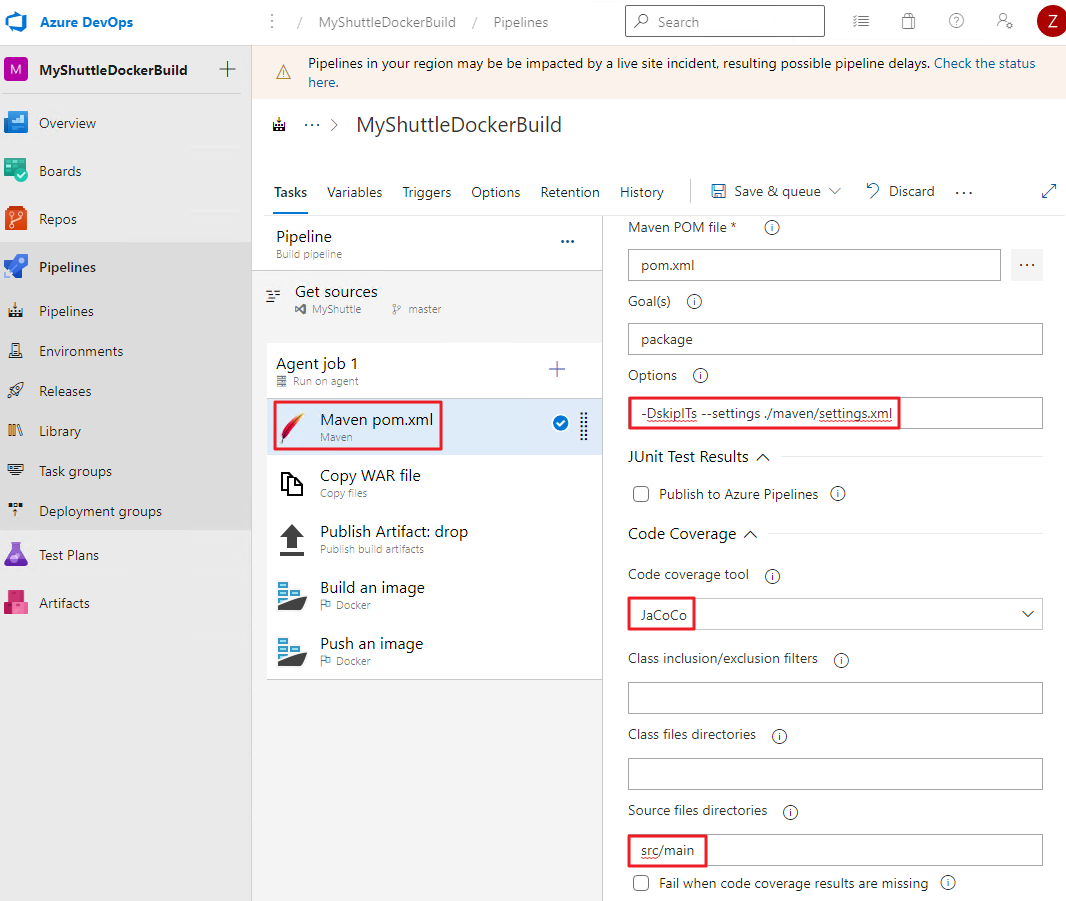Select the Copy WAR file task

coord(434,483)
